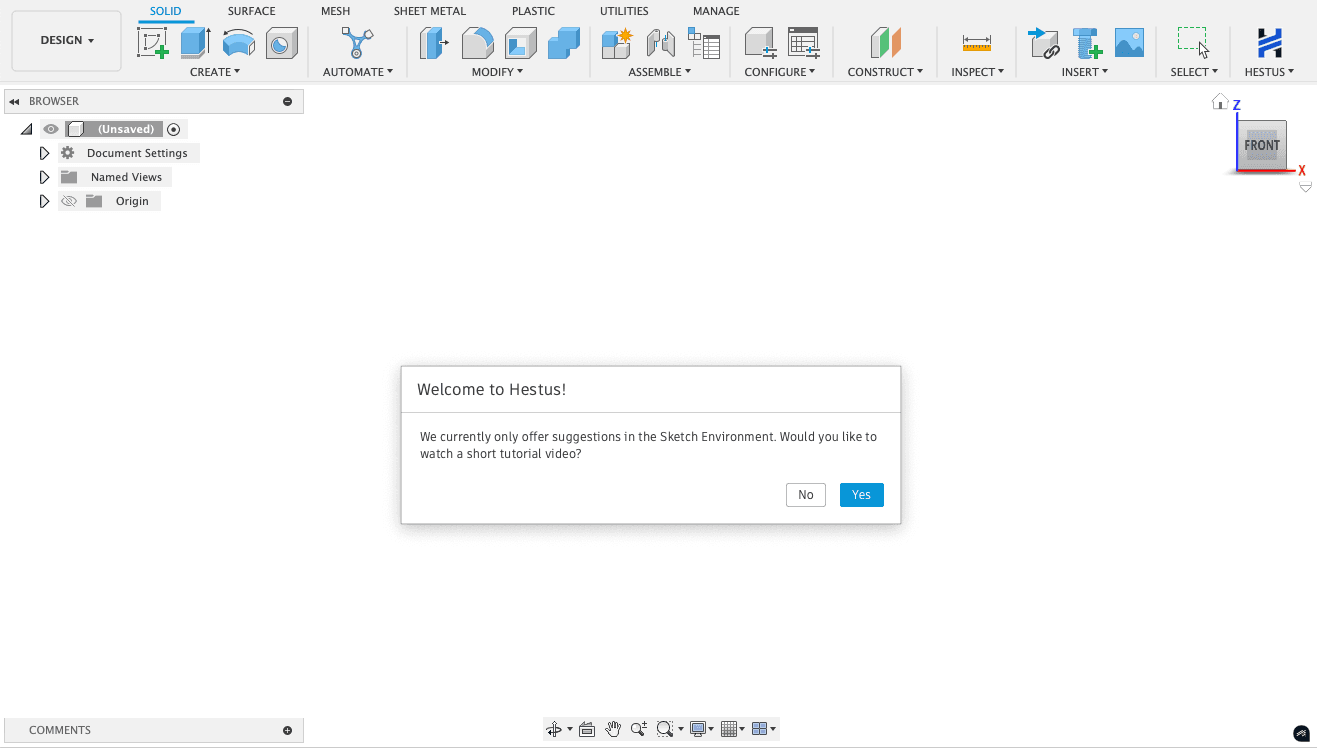Select the Shell tool icon

[521, 43]
